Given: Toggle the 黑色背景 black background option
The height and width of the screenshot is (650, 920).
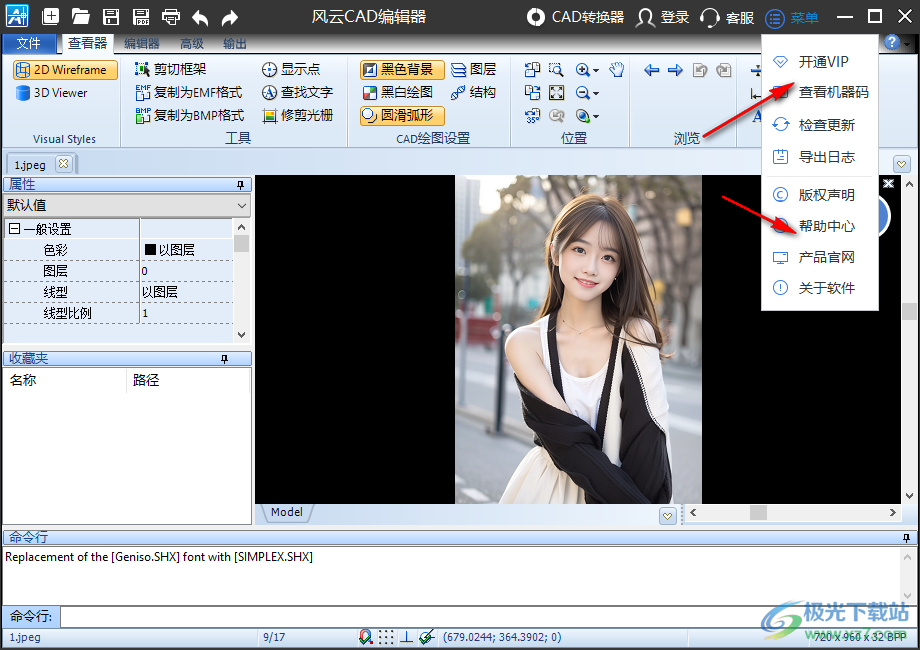Looking at the screenshot, I should coord(402,69).
